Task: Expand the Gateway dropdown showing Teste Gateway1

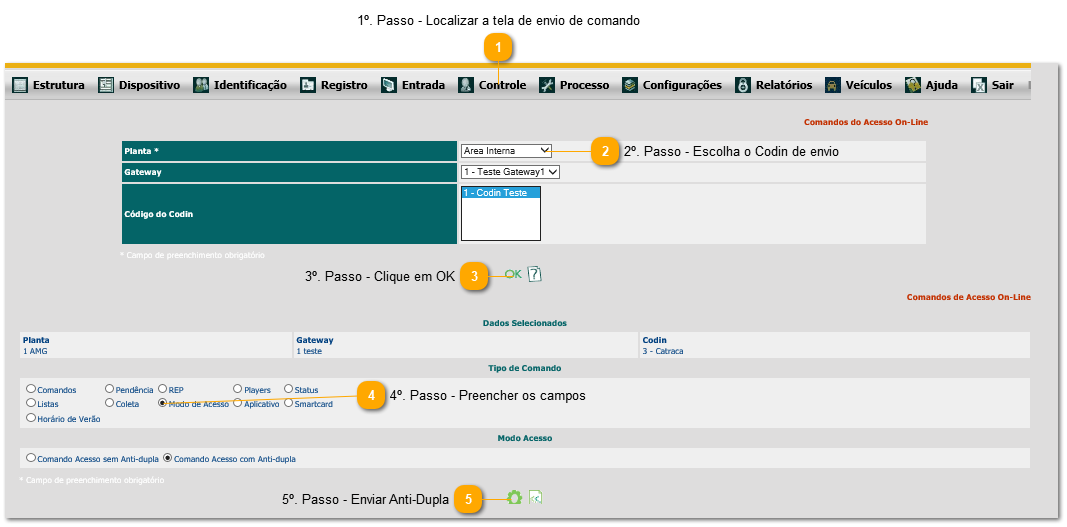Action: [510, 172]
